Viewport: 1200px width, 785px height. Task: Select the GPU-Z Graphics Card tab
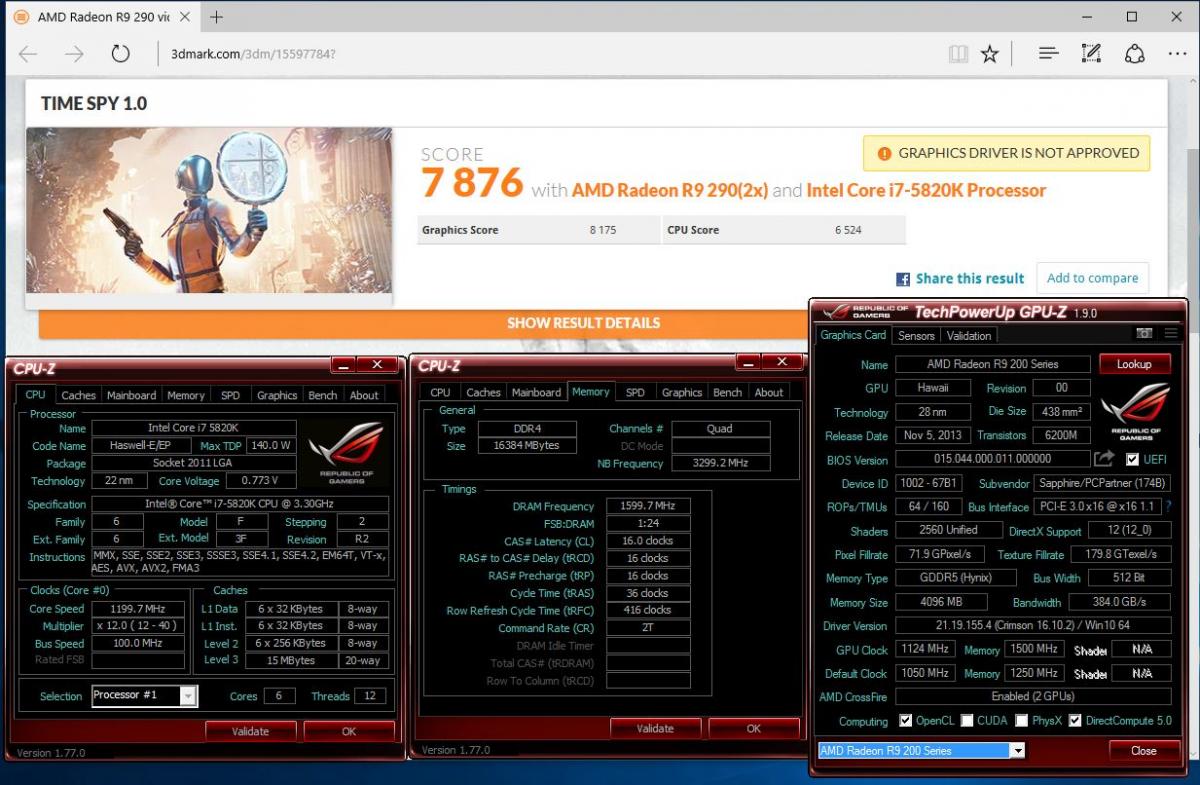tap(853, 335)
